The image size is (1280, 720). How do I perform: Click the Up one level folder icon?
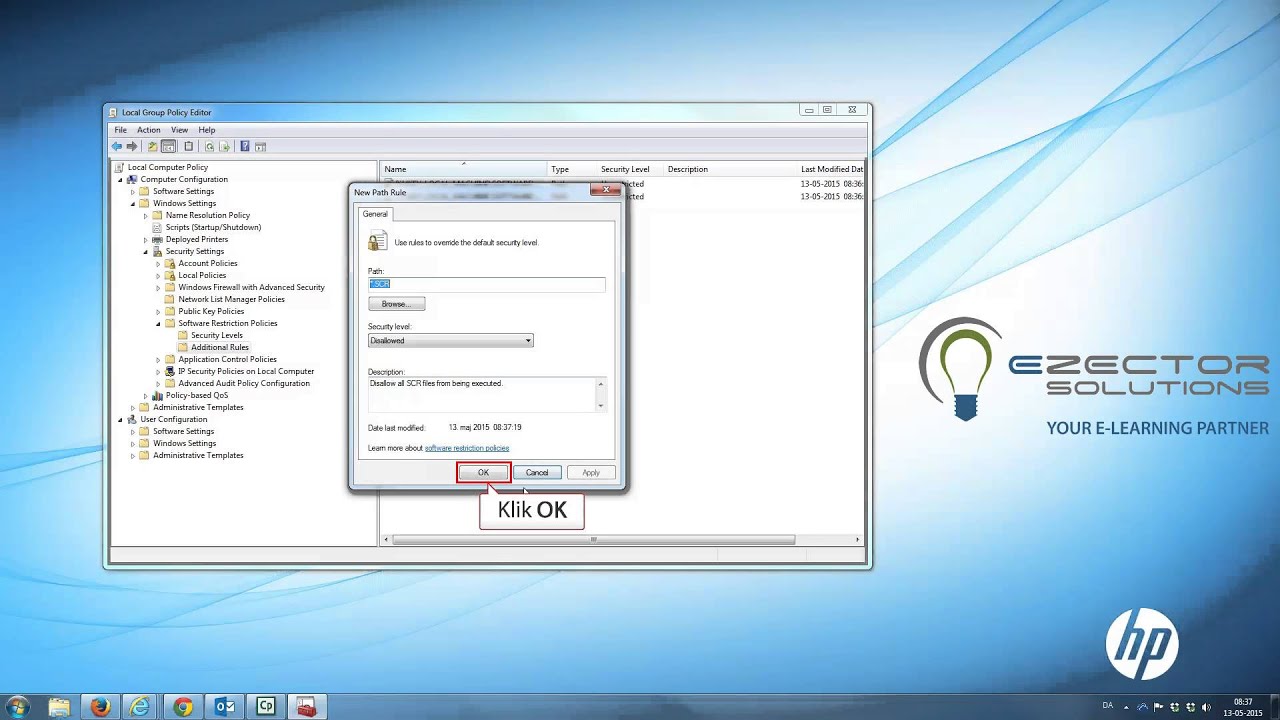tap(153, 147)
